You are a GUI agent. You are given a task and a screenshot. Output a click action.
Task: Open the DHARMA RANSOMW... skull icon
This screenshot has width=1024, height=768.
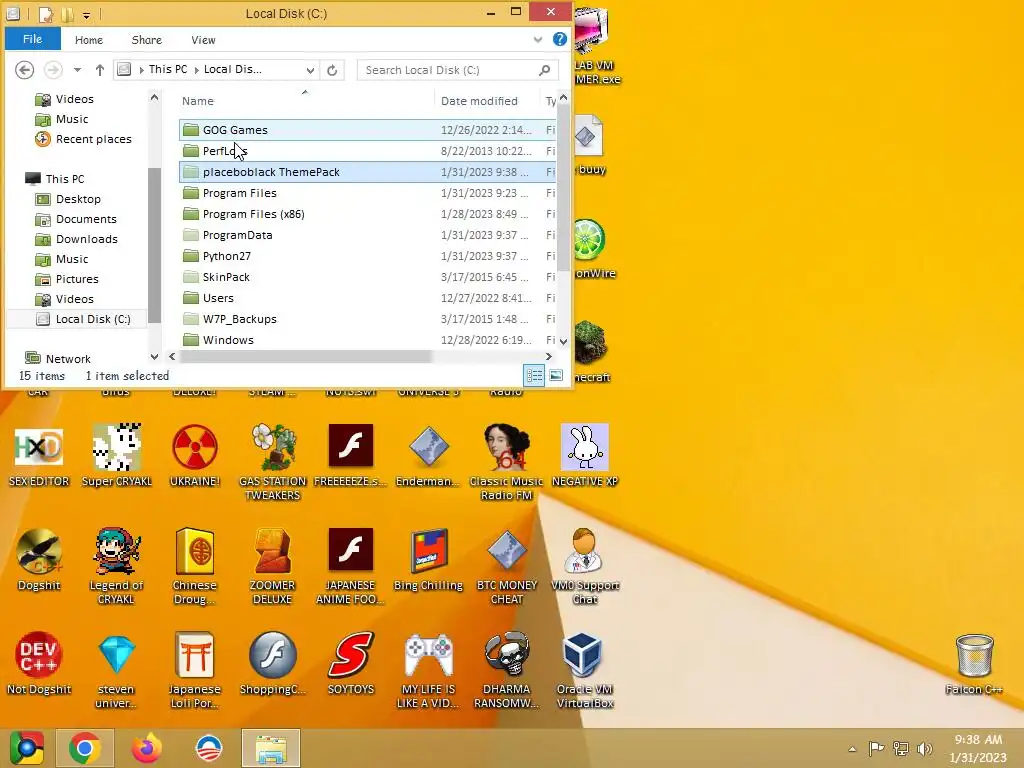(x=506, y=655)
